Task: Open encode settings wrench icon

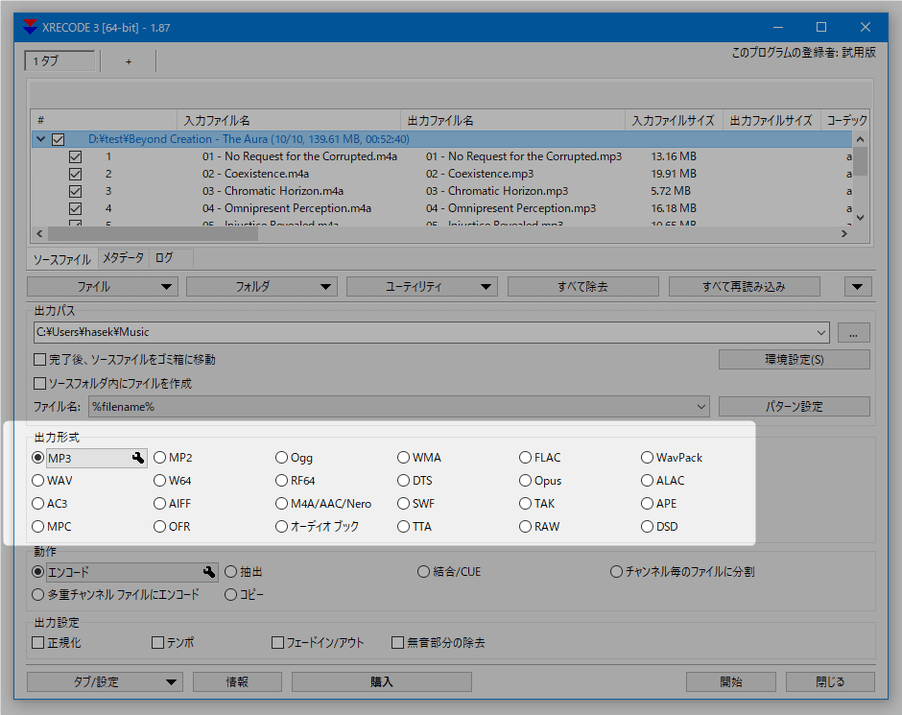Action: pos(209,572)
